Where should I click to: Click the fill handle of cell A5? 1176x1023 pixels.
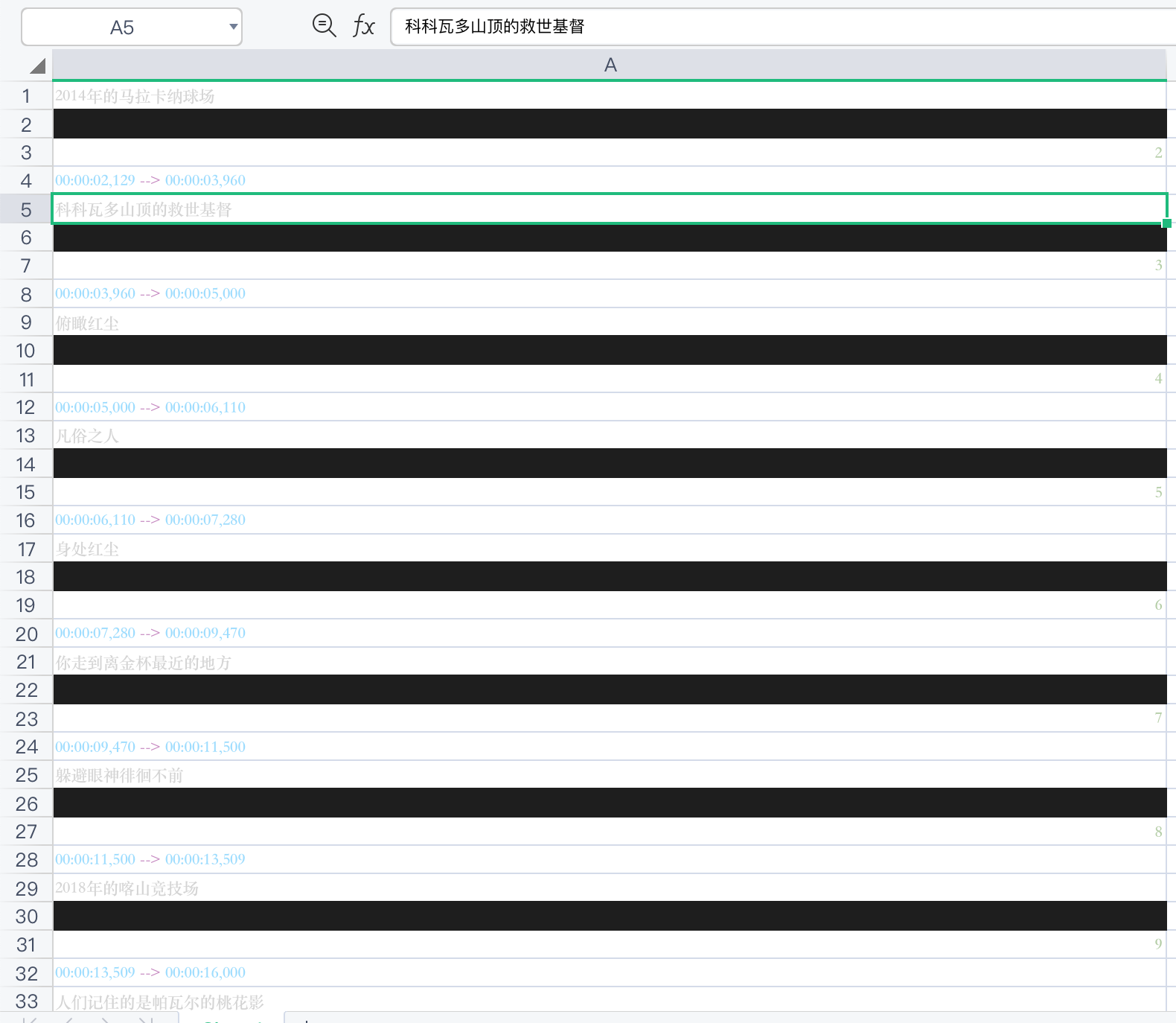pyautogui.click(x=1166, y=223)
